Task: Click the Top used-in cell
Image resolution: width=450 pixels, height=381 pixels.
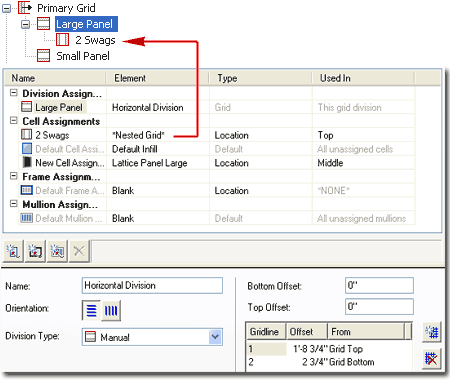Action: click(325, 135)
